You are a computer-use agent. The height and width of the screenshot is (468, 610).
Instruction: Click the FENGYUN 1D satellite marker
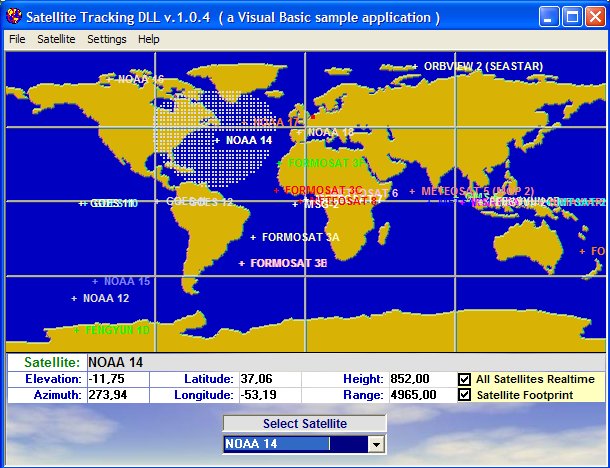click(x=77, y=331)
